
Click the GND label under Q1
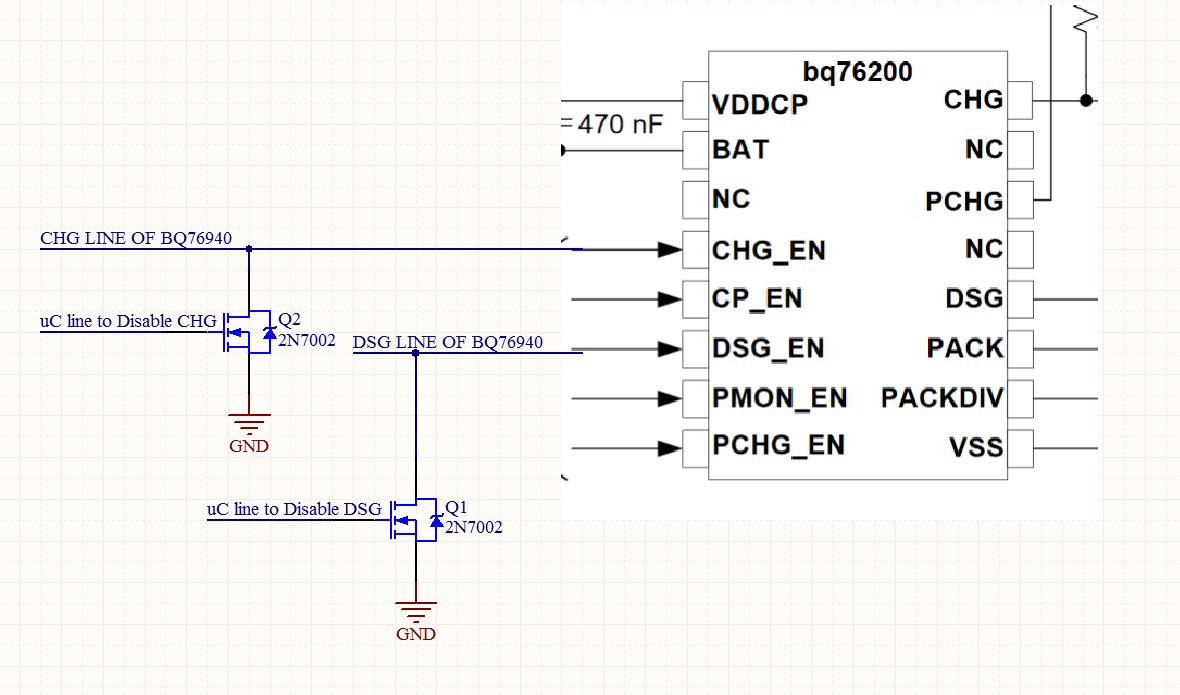(x=416, y=634)
